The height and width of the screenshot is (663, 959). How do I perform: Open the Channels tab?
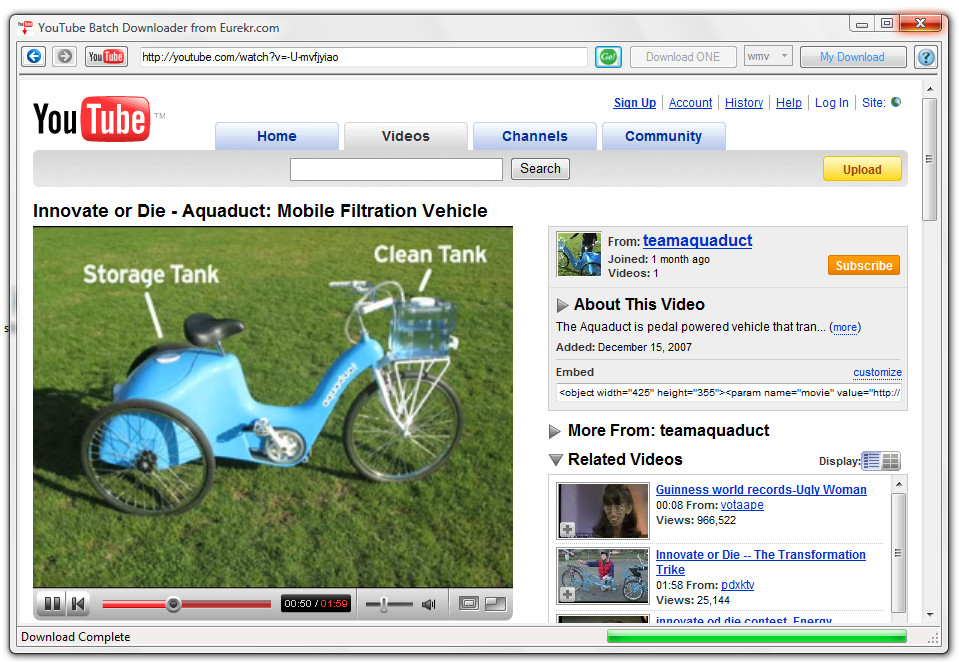(x=535, y=136)
